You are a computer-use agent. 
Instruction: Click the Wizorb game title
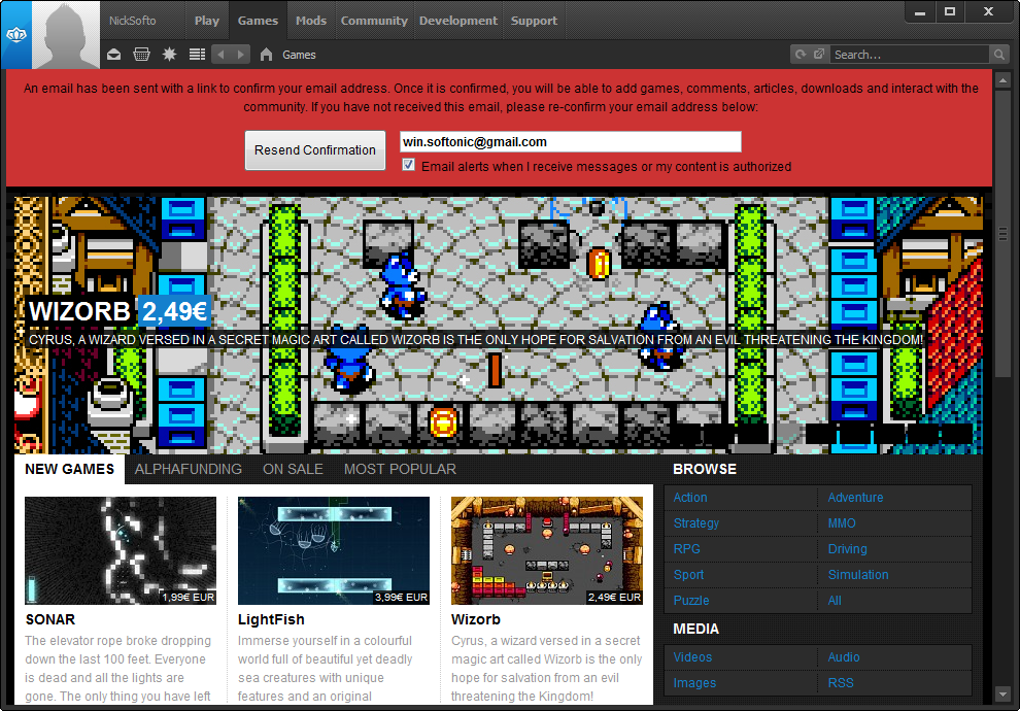(476, 619)
